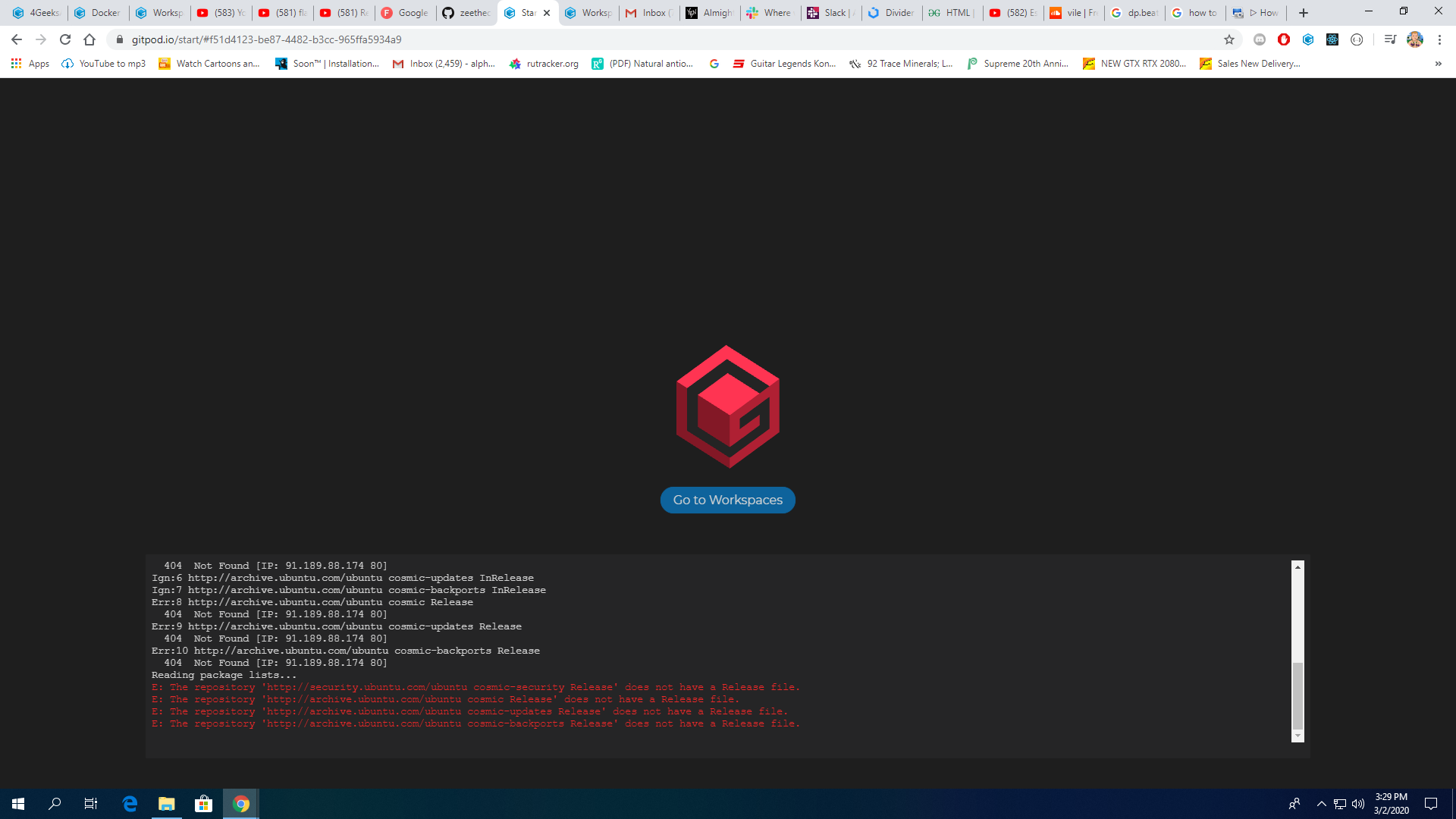Switch to the Divider tab
This screenshot has height=819, width=1456.
pyautogui.click(x=891, y=13)
